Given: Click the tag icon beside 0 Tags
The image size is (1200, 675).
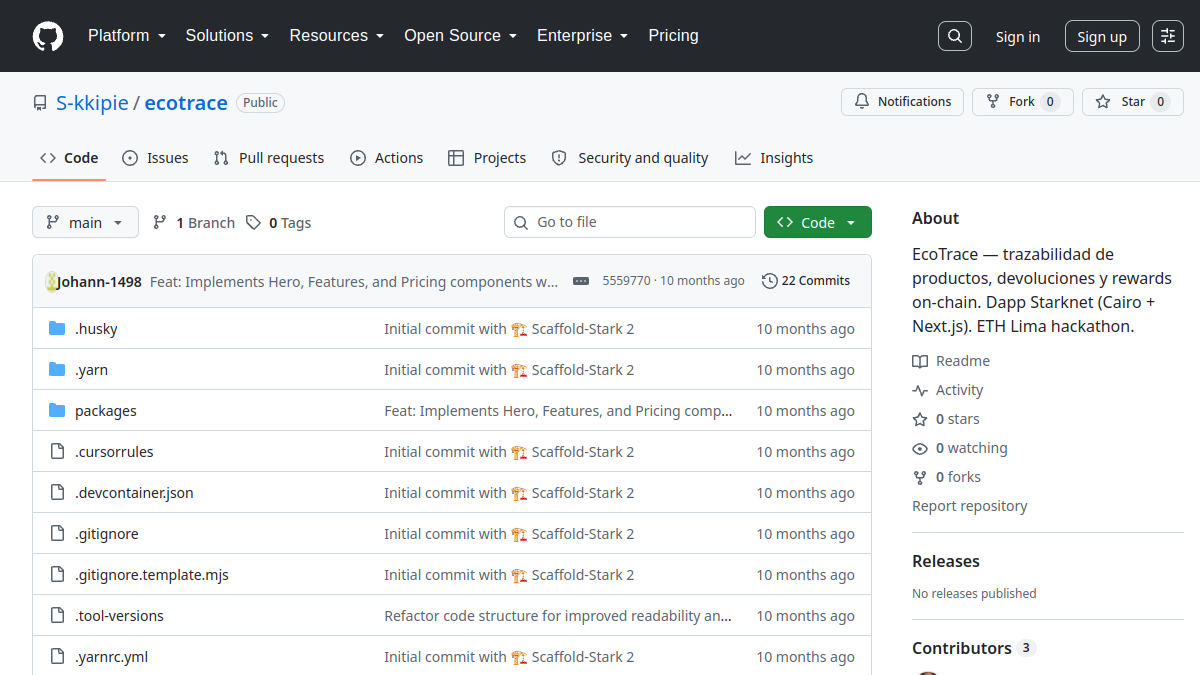Looking at the screenshot, I should pos(254,222).
